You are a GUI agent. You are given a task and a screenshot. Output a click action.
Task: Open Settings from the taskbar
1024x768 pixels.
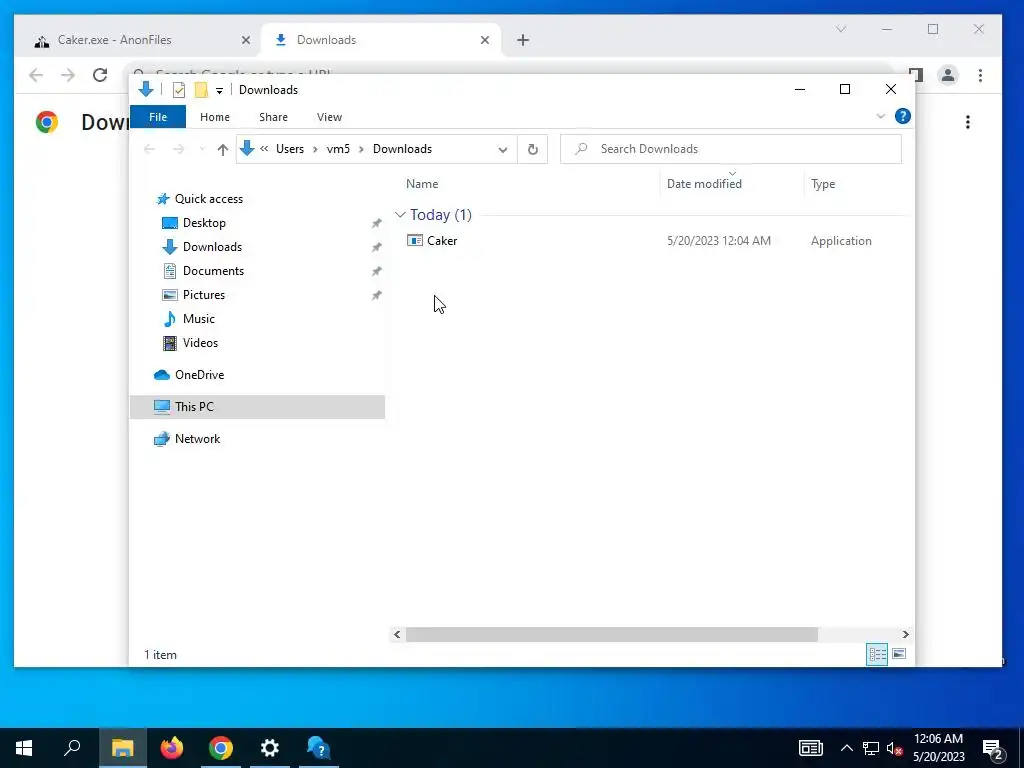tap(269, 748)
